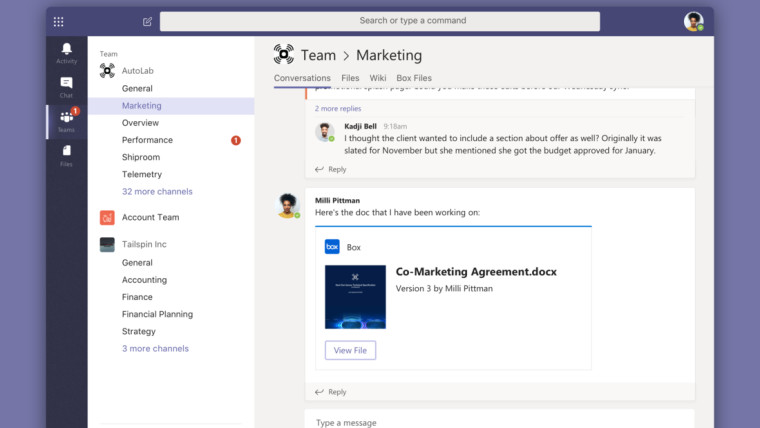Open the Chat icon in sidebar
The width and height of the screenshot is (760, 428).
tap(66, 83)
